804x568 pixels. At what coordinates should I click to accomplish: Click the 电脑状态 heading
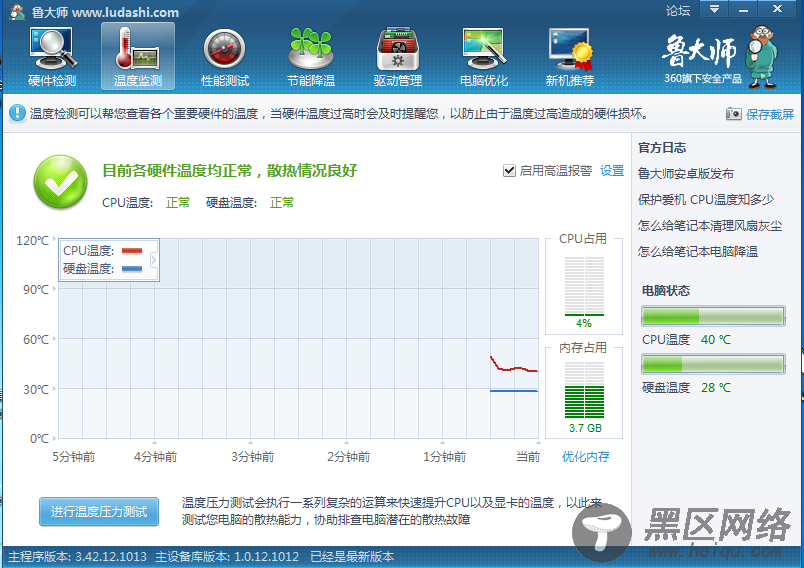point(666,291)
